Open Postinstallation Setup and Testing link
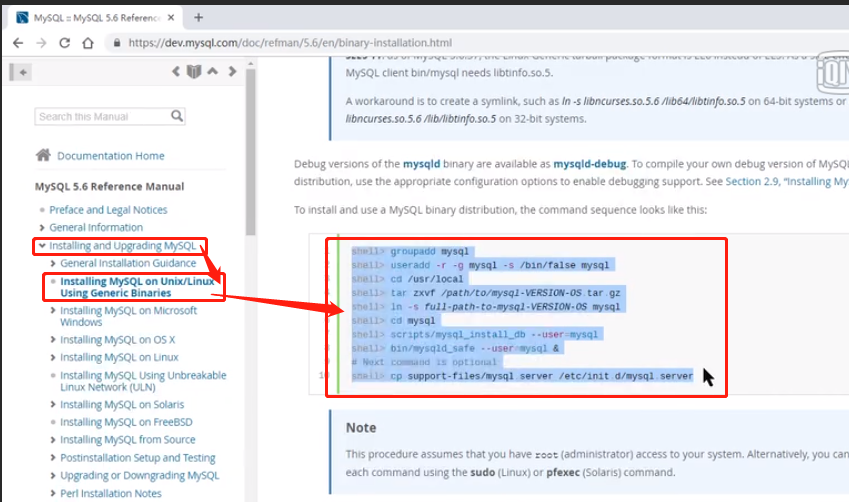The width and height of the screenshot is (849, 502). [x=138, y=458]
